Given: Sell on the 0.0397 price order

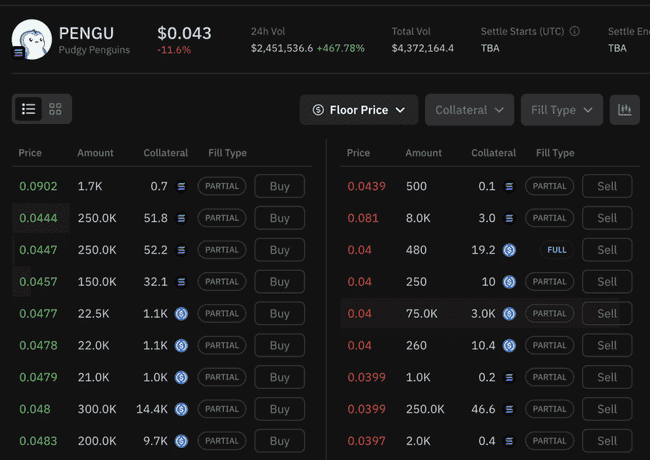Looking at the screenshot, I should click(x=607, y=441).
